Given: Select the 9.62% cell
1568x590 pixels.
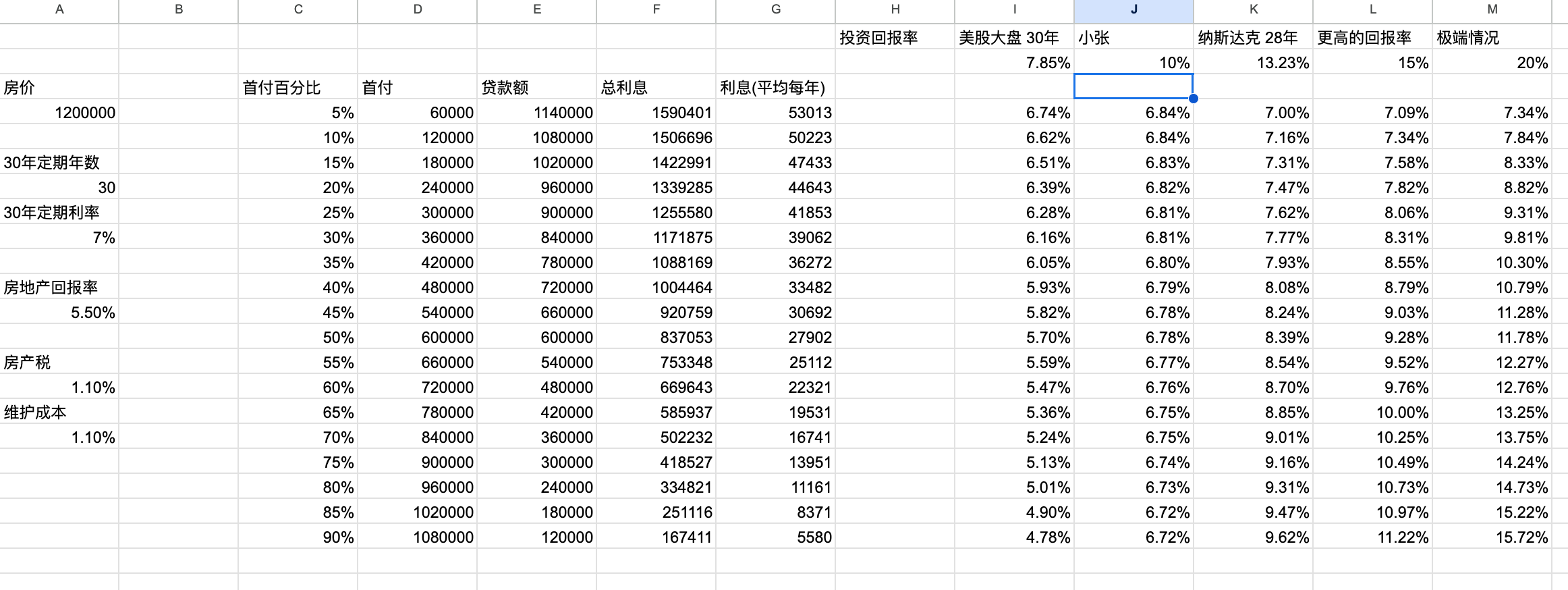Looking at the screenshot, I should coord(1253,537).
